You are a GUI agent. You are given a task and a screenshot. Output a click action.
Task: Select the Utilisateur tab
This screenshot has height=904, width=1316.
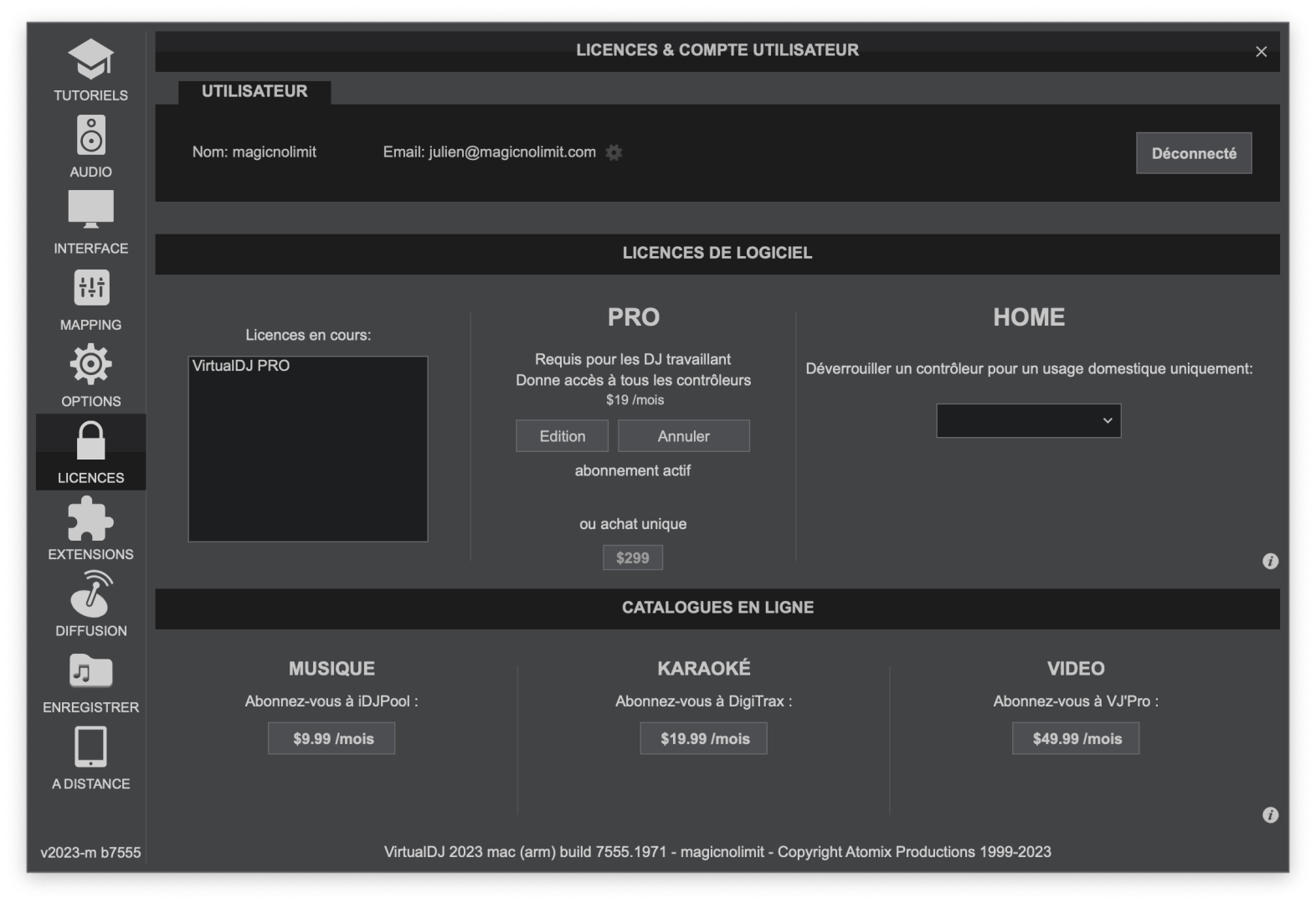[254, 91]
